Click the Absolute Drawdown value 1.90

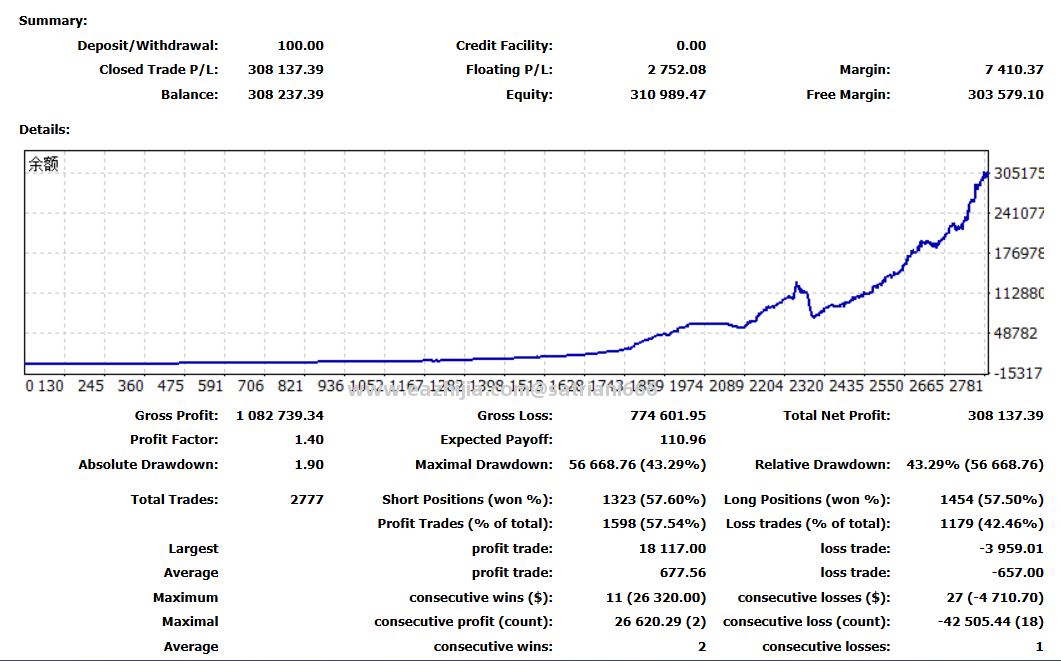point(309,465)
